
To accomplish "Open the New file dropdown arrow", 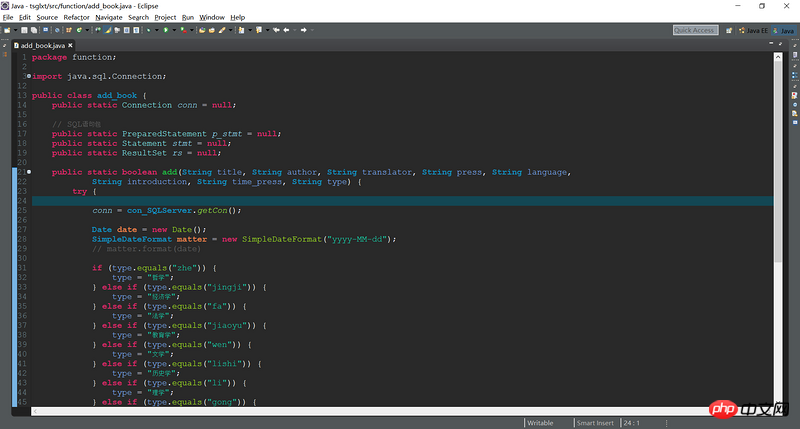I will (x=15, y=30).
